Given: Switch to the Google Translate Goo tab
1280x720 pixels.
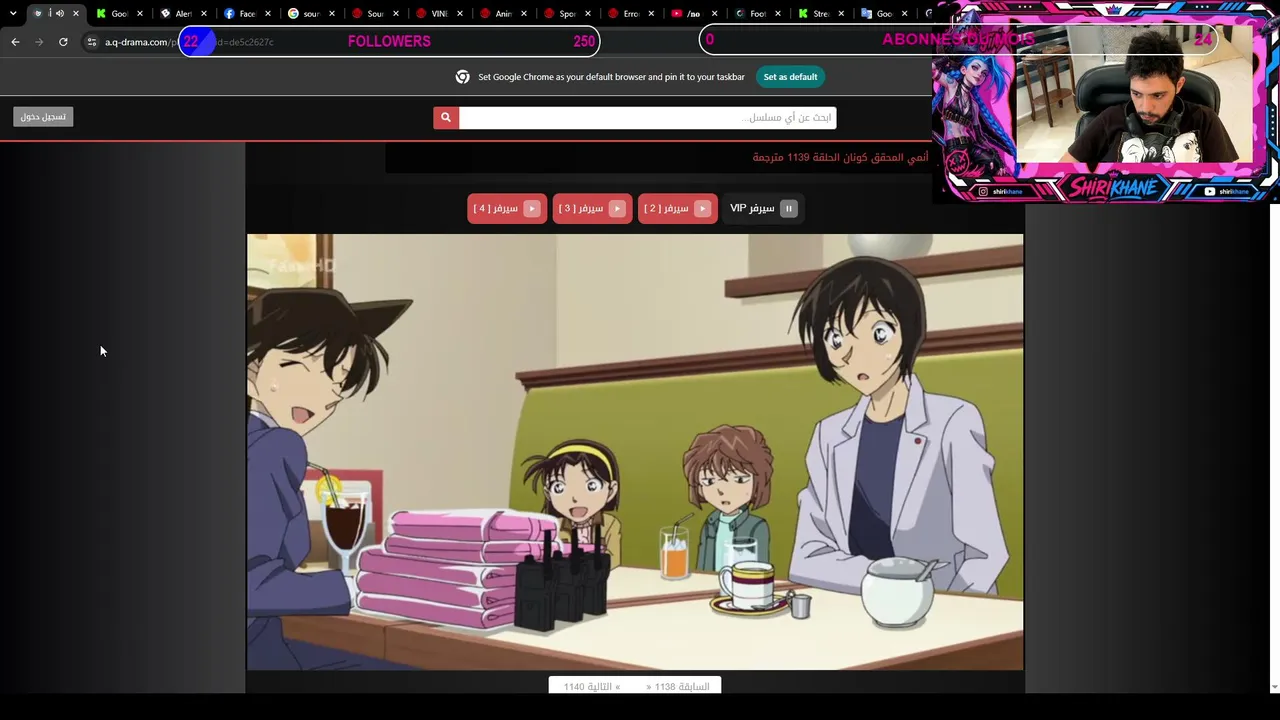Looking at the screenshot, I should tap(885, 13).
